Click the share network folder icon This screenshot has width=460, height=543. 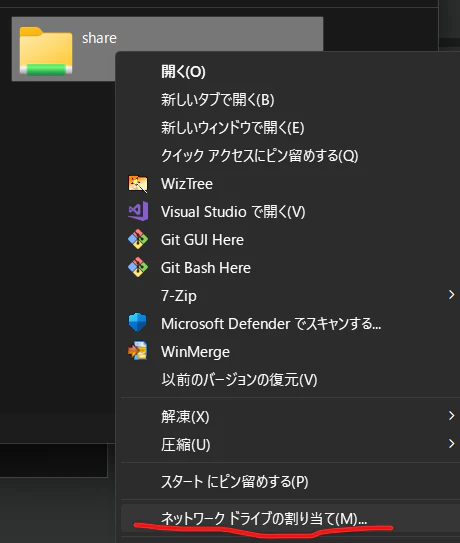[x=46, y=51]
